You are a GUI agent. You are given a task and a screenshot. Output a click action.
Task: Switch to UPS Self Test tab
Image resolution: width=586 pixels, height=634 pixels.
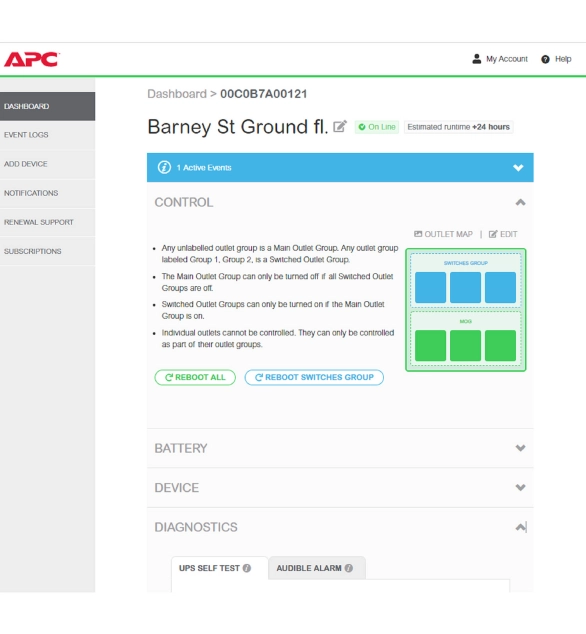pyautogui.click(x=220, y=568)
